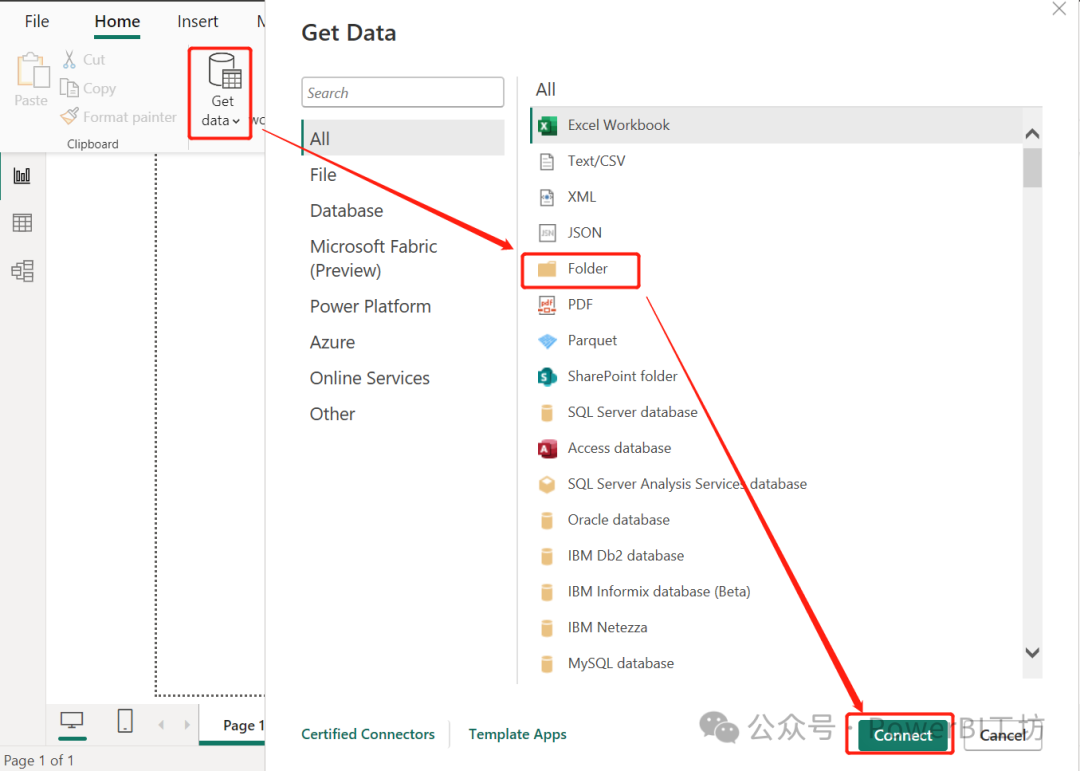Select the All category
This screenshot has width=1080, height=771.
403,138
